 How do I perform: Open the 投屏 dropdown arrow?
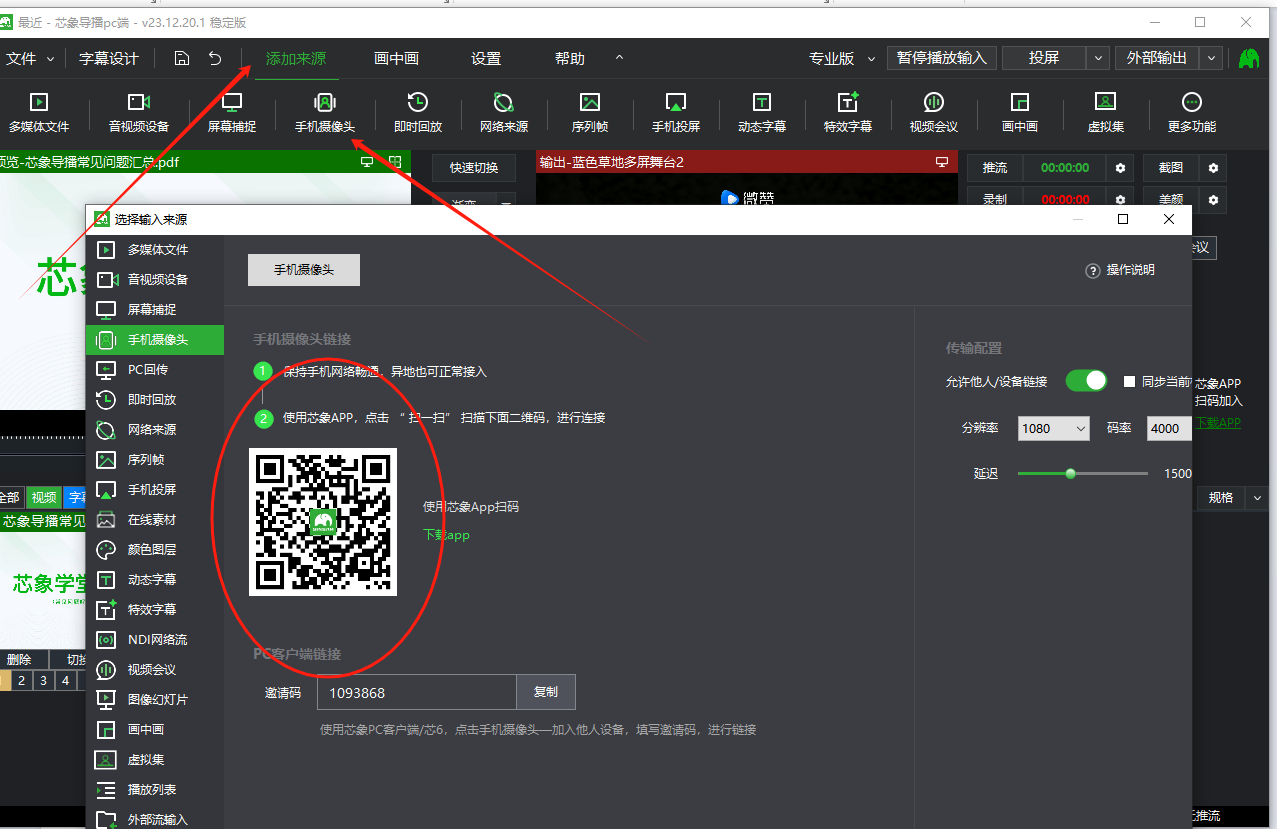point(1099,58)
